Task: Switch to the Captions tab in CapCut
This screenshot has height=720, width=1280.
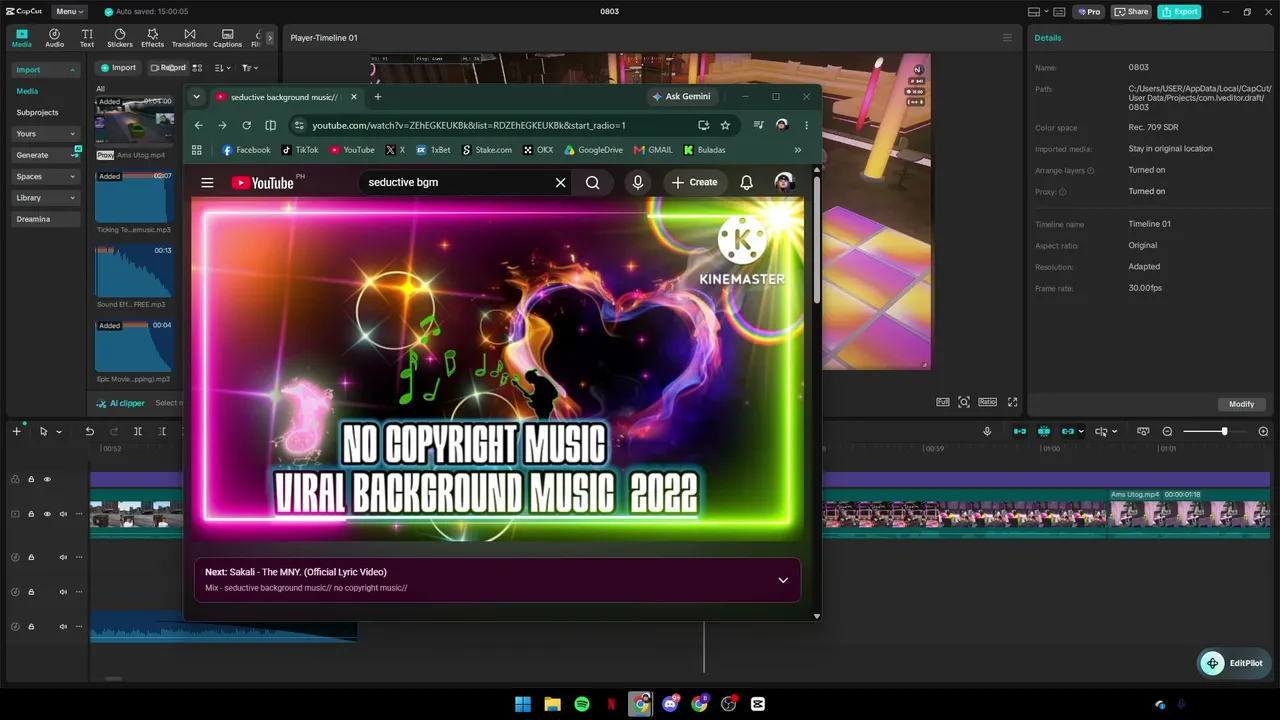Action: pos(227,38)
